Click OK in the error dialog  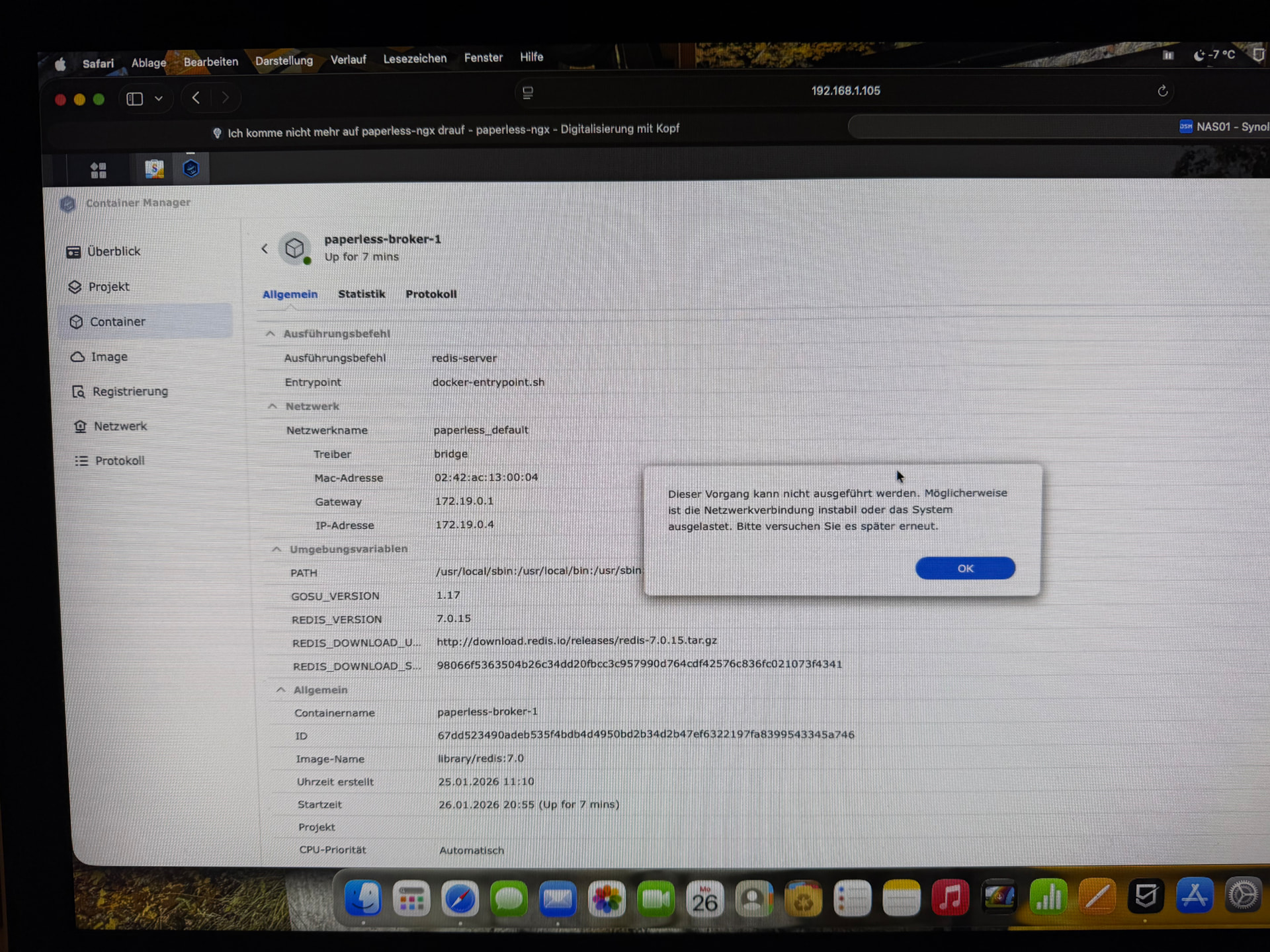964,569
